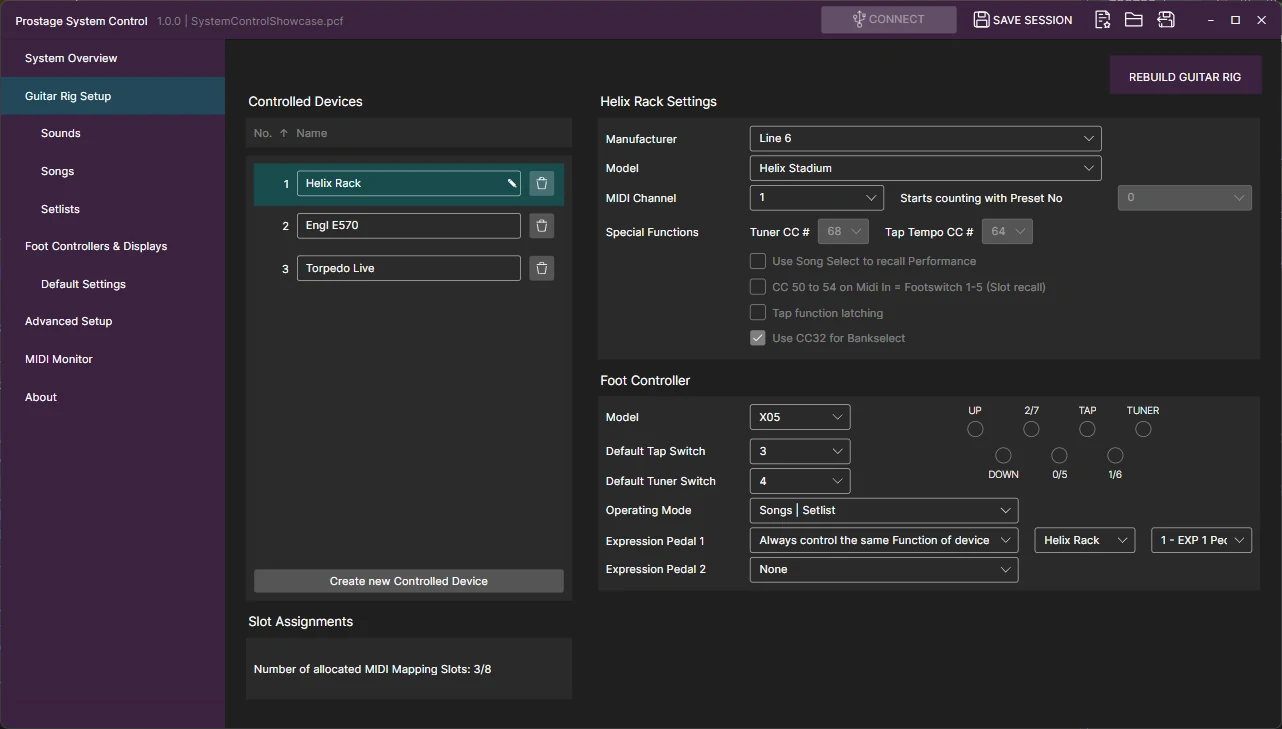Screen dimensions: 1282x729
Task: Uncheck Use CC32 for Bankselect
Action: [758, 338]
